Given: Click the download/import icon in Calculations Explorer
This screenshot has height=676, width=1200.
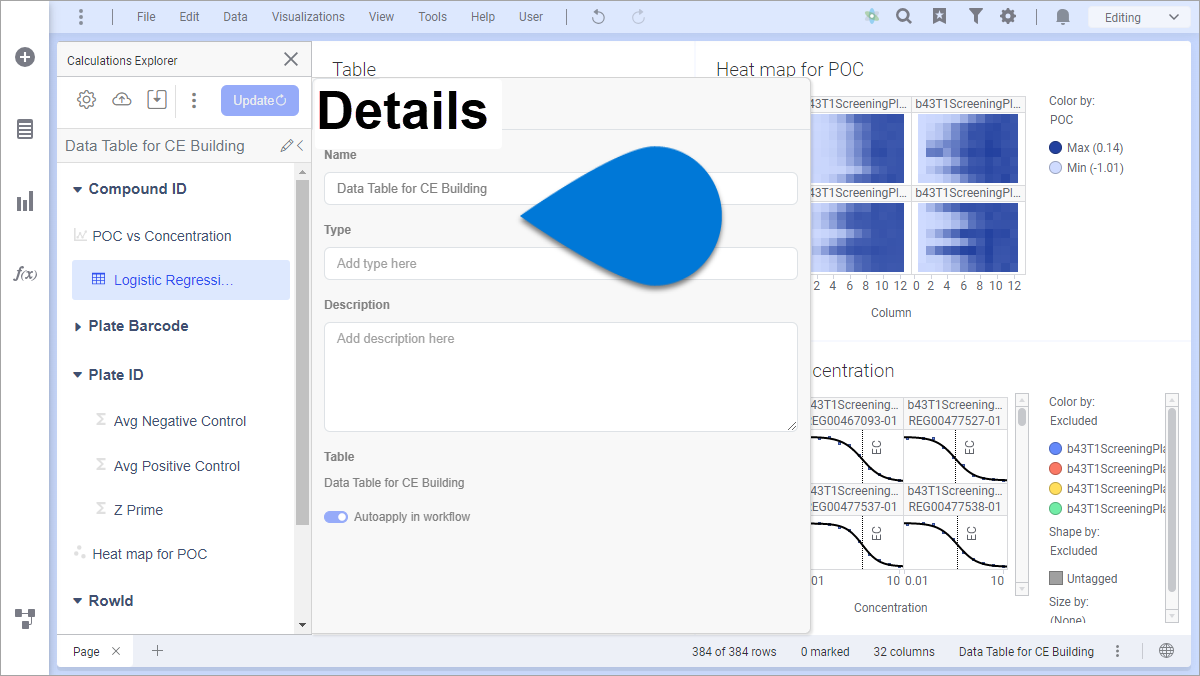Looking at the screenshot, I should coord(156,99).
